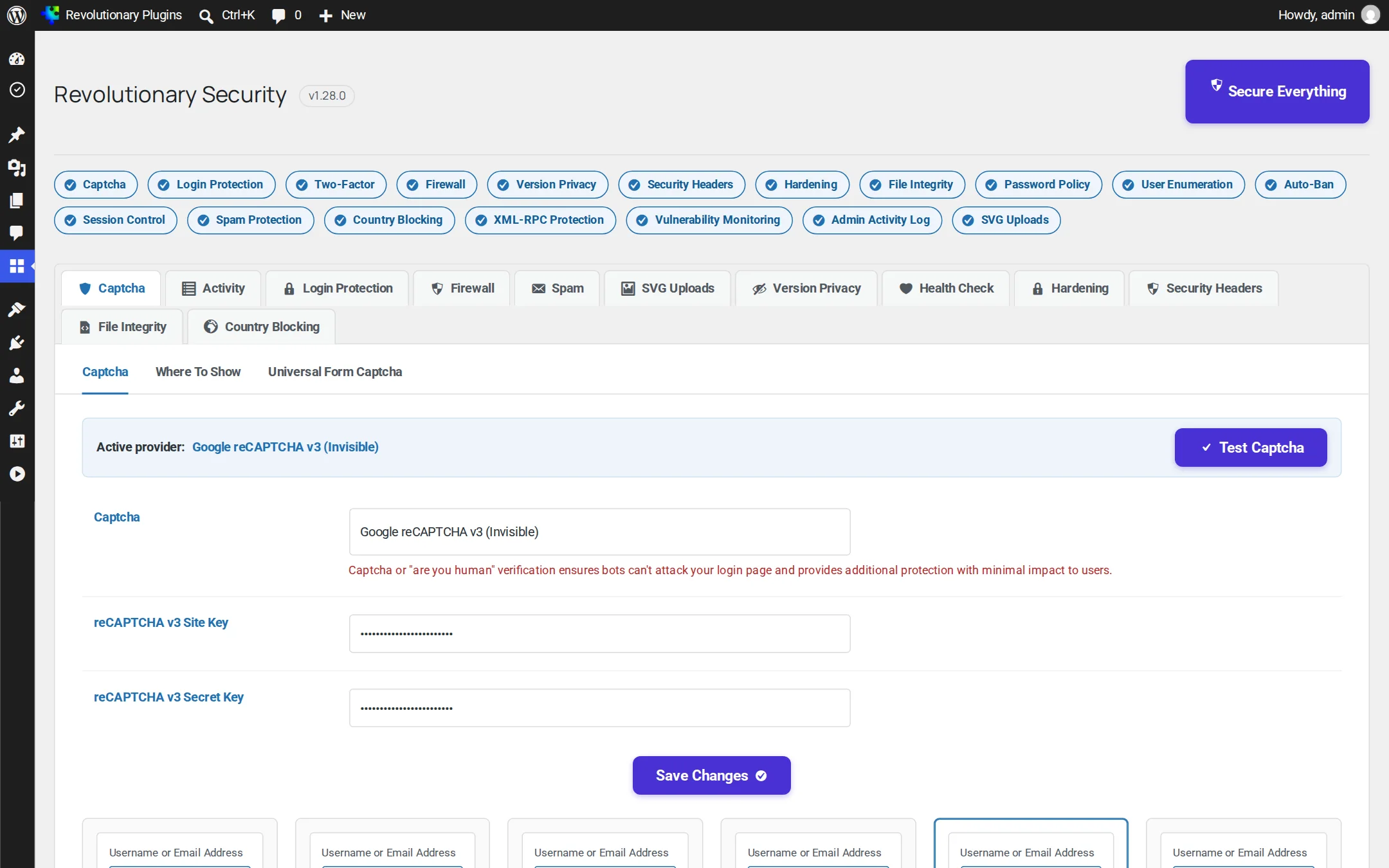
Task: Toggle the Auto-Ban status pill
Action: click(x=1300, y=185)
